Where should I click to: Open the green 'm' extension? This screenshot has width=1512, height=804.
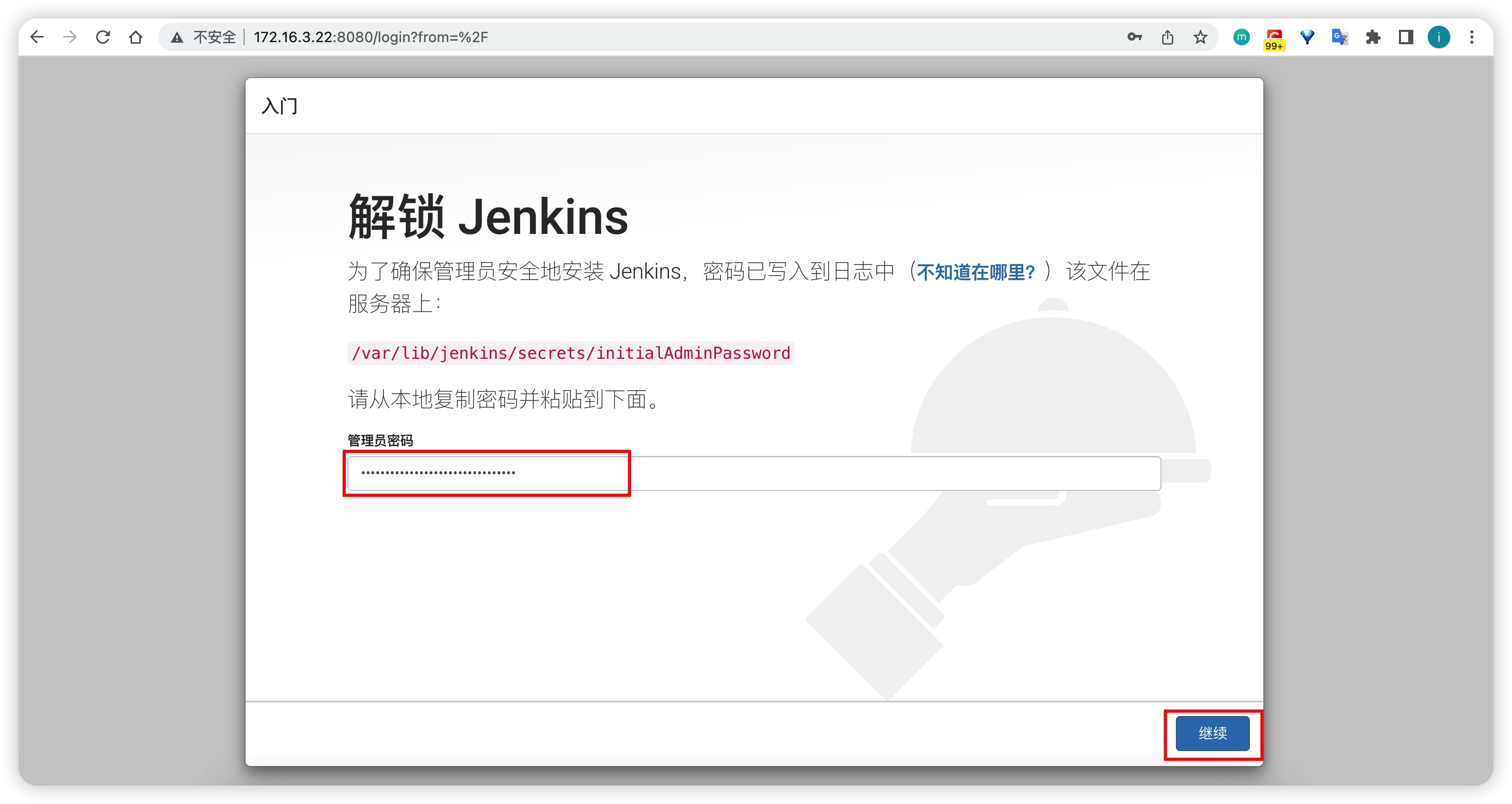click(x=1242, y=37)
